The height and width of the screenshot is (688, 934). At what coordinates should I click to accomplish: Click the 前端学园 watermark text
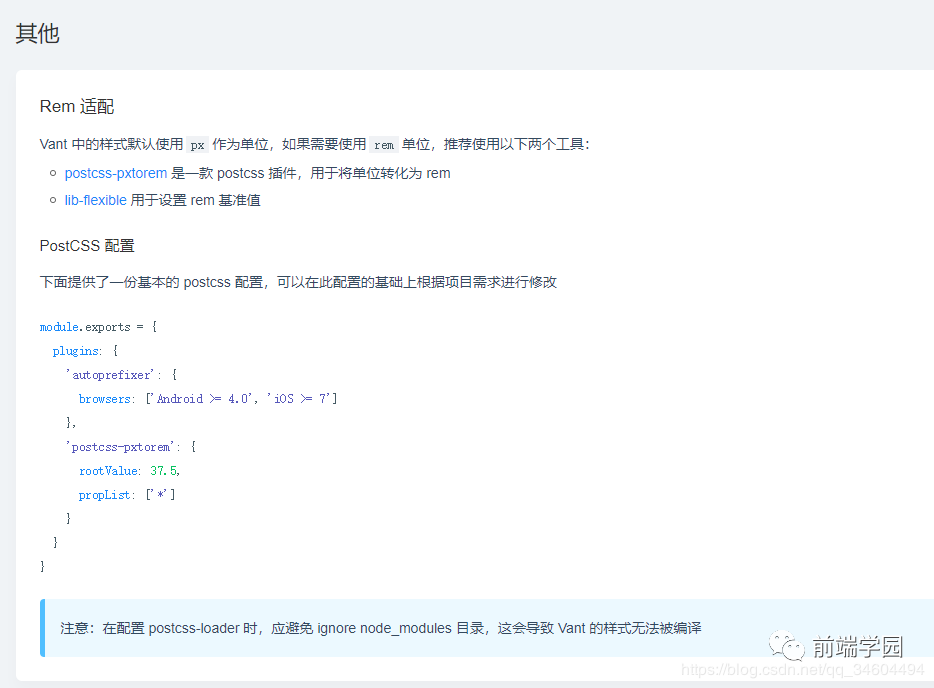pos(857,647)
